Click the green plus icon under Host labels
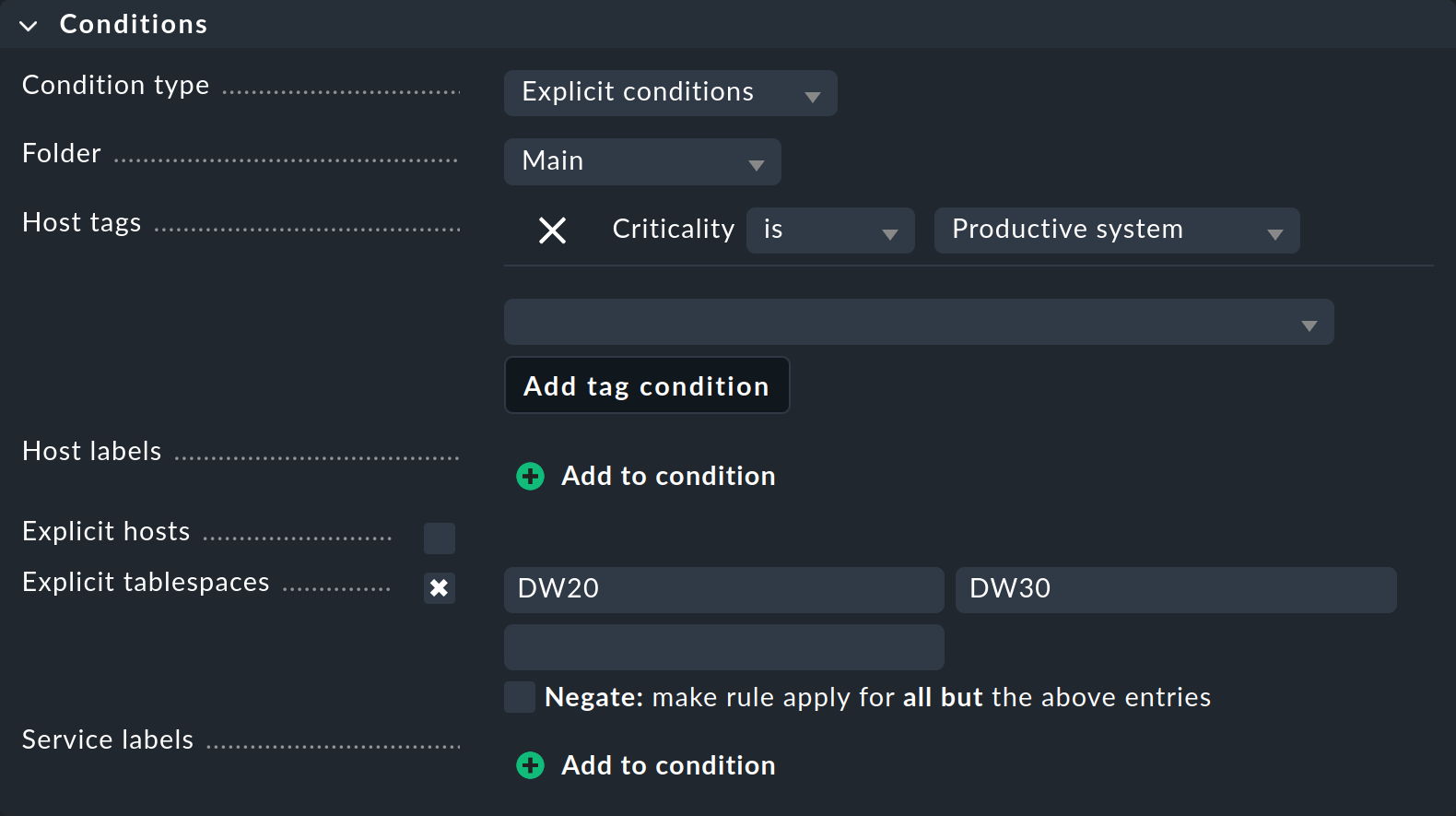The height and width of the screenshot is (816, 1456). [530, 476]
